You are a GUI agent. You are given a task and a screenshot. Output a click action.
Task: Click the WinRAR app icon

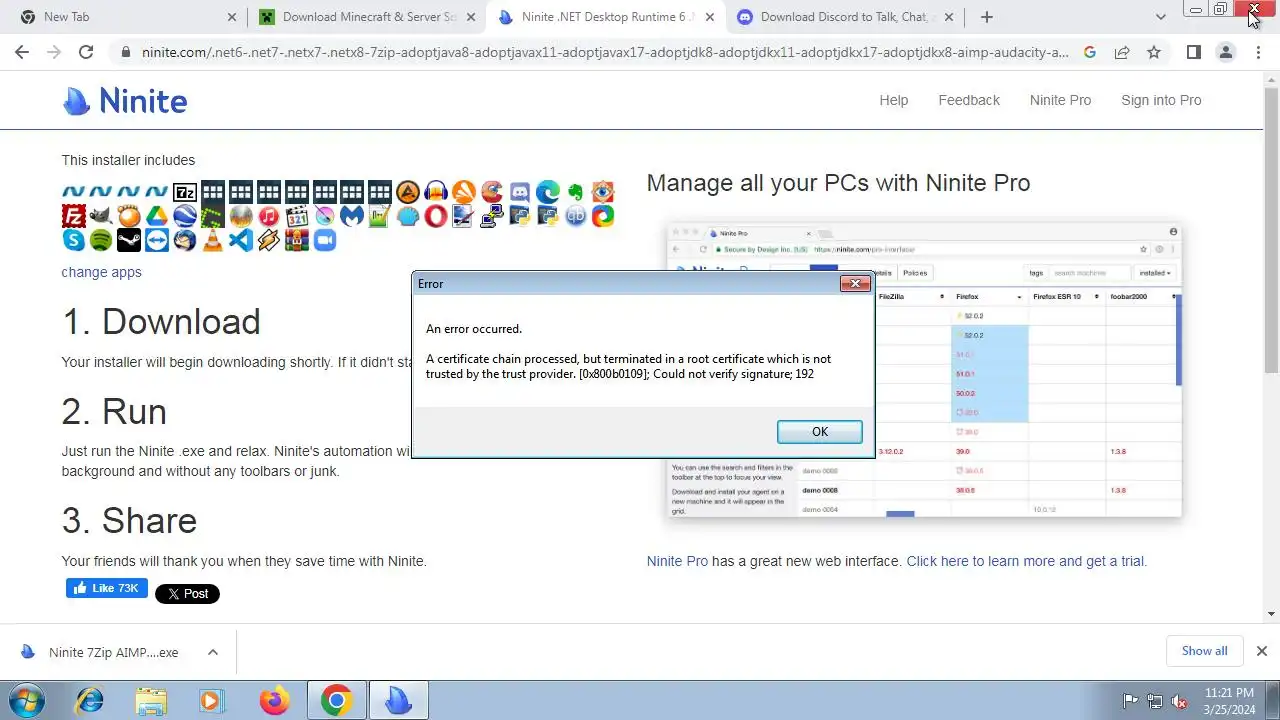296,240
